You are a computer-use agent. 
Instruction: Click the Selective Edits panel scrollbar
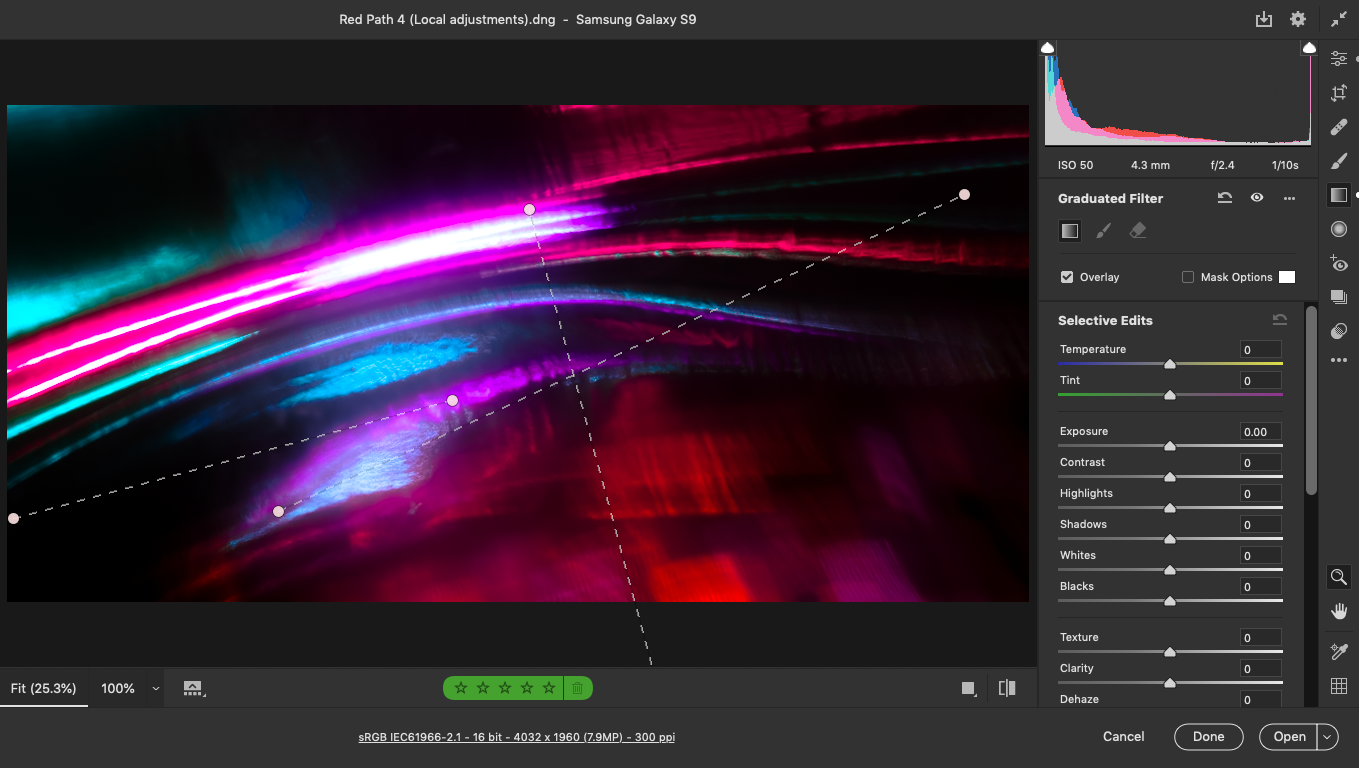[x=1311, y=400]
